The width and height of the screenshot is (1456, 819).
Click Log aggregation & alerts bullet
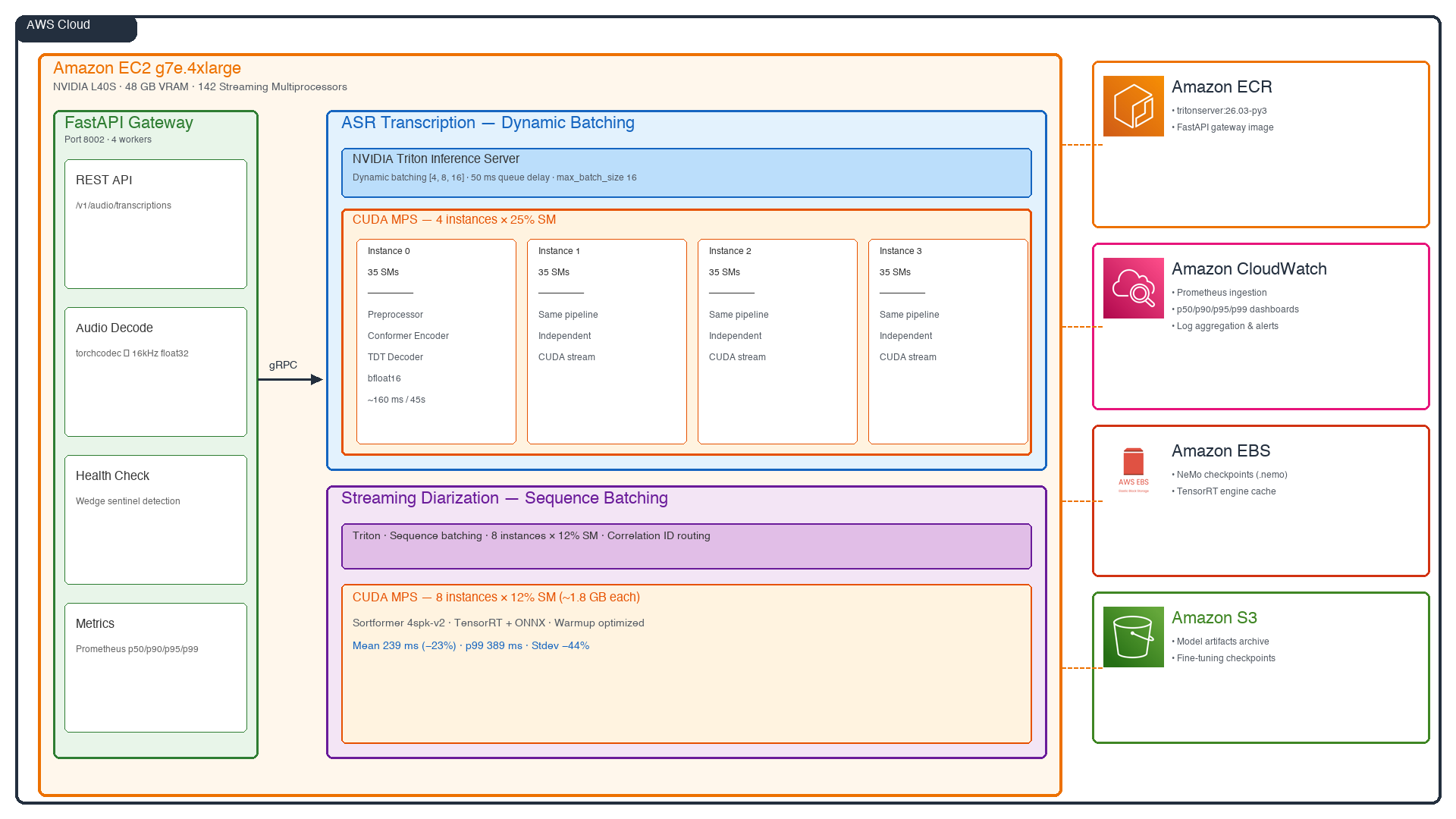pyautogui.click(x=1225, y=326)
